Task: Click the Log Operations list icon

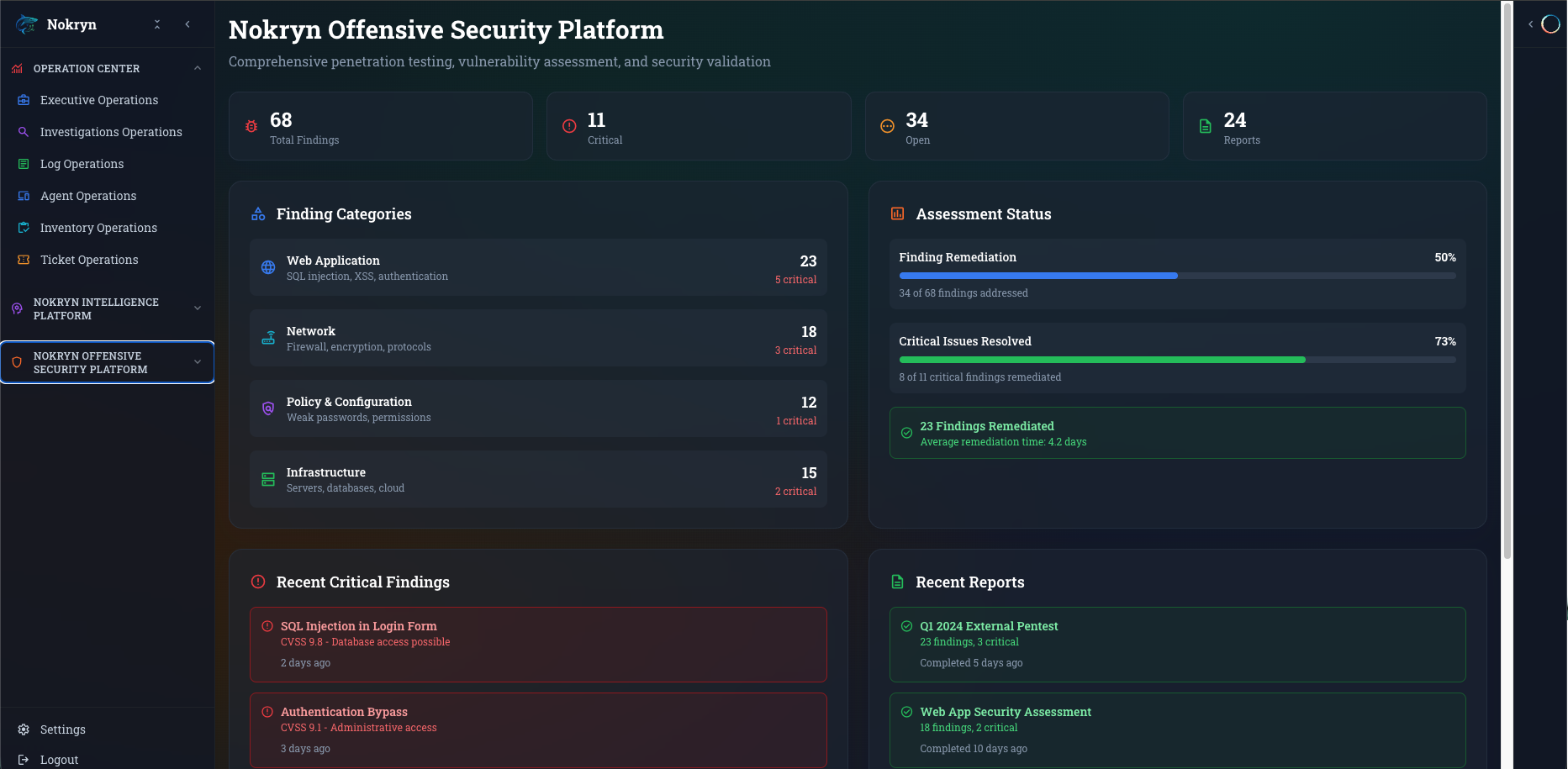Action: pyautogui.click(x=24, y=164)
